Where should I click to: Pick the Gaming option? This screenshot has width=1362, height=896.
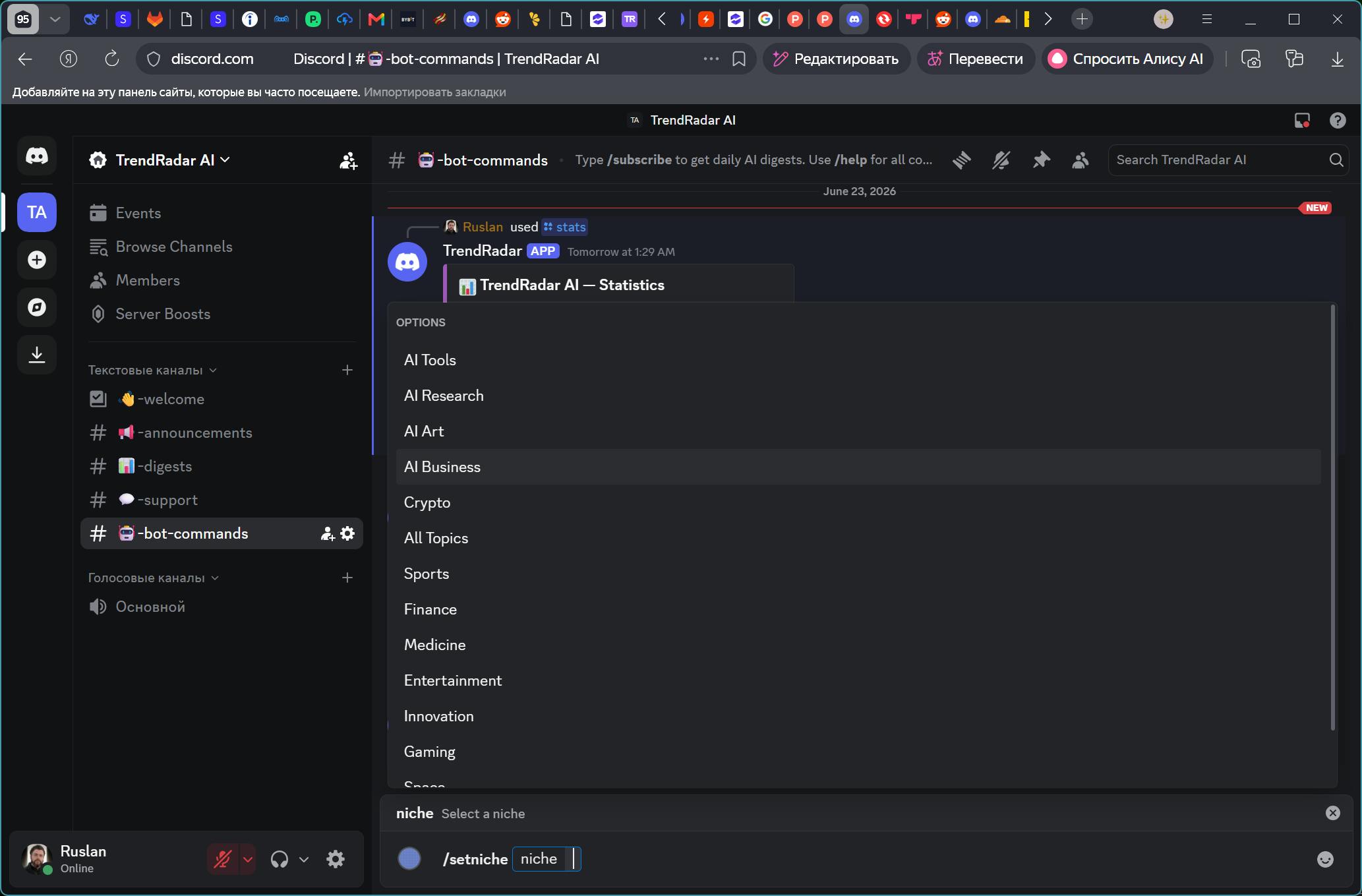[858, 752]
